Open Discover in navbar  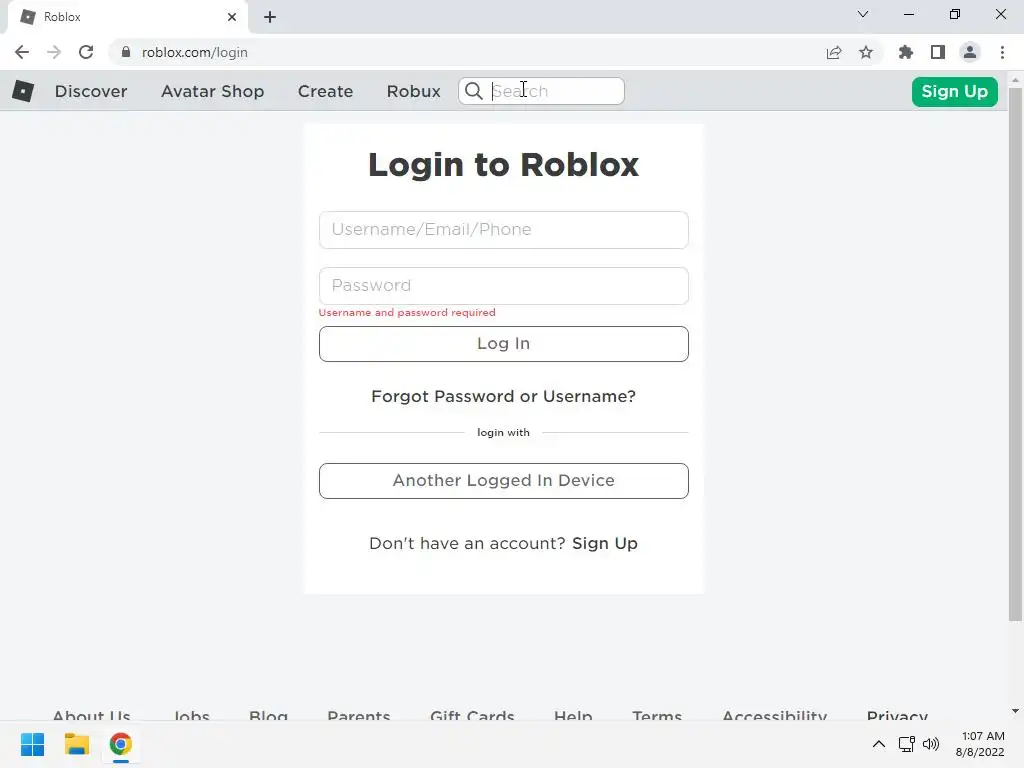91,91
